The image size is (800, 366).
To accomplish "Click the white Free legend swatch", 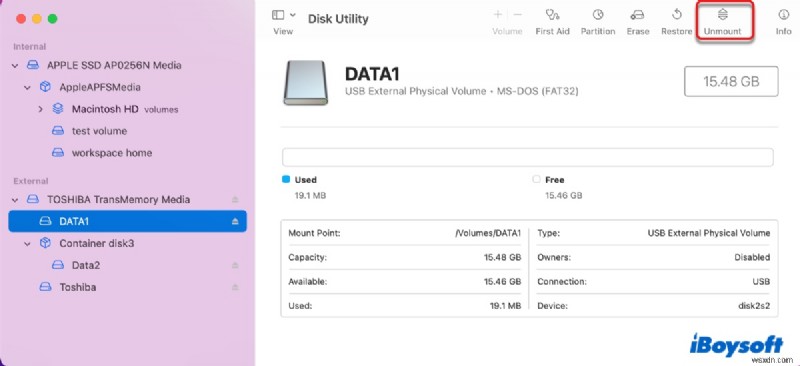I will pyautogui.click(x=536, y=180).
